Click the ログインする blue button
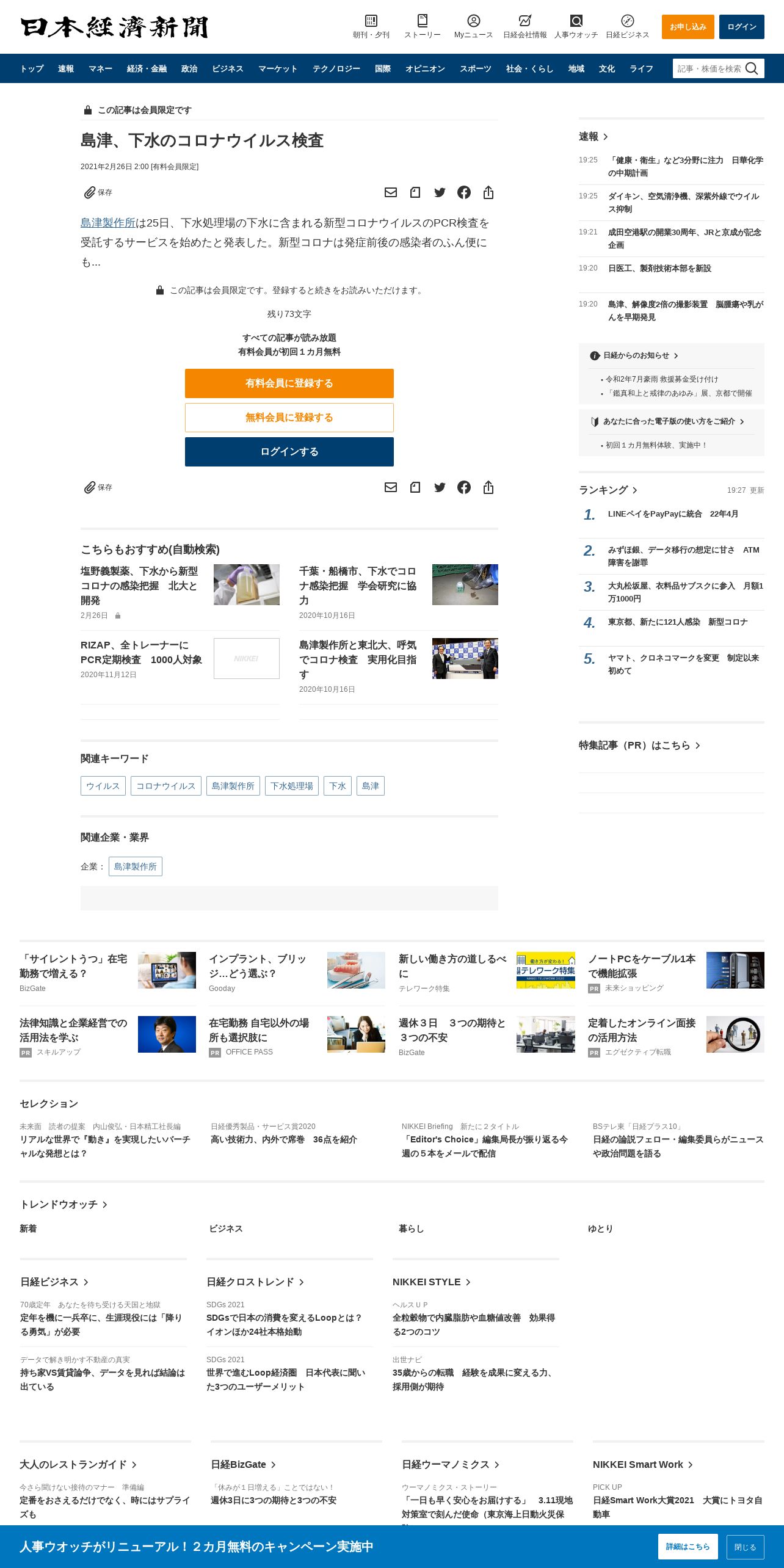The height and width of the screenshot is (1568, 784). pyautogui.click(x=289, y=452)
